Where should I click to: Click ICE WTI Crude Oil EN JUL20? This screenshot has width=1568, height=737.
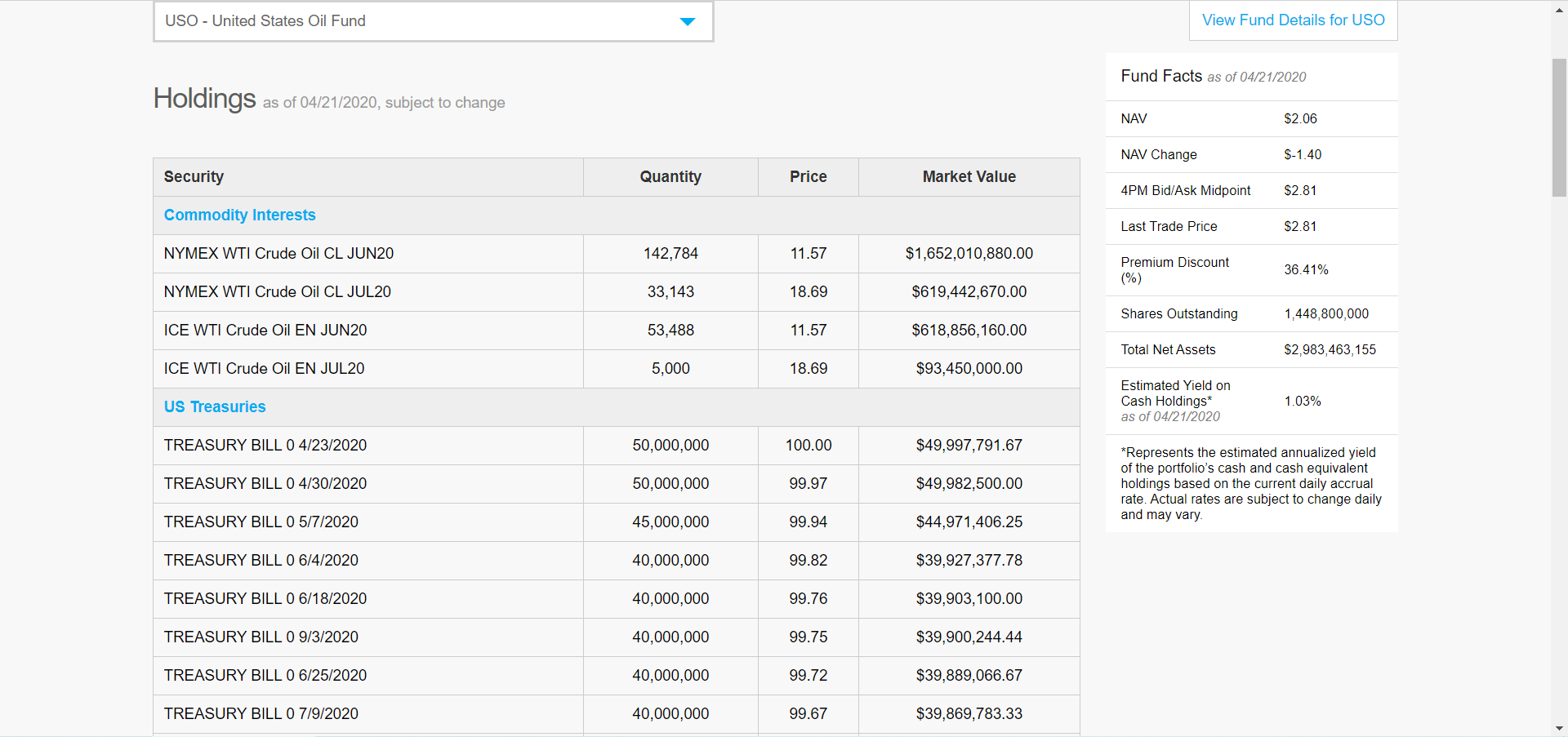click(264, 369)
